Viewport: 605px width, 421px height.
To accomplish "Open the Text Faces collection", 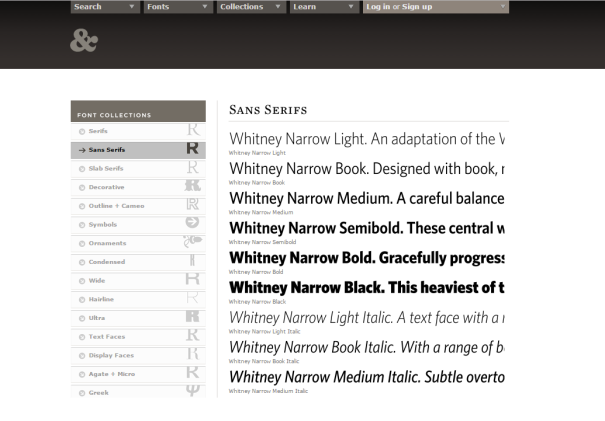I will click(x=138, y=337).
